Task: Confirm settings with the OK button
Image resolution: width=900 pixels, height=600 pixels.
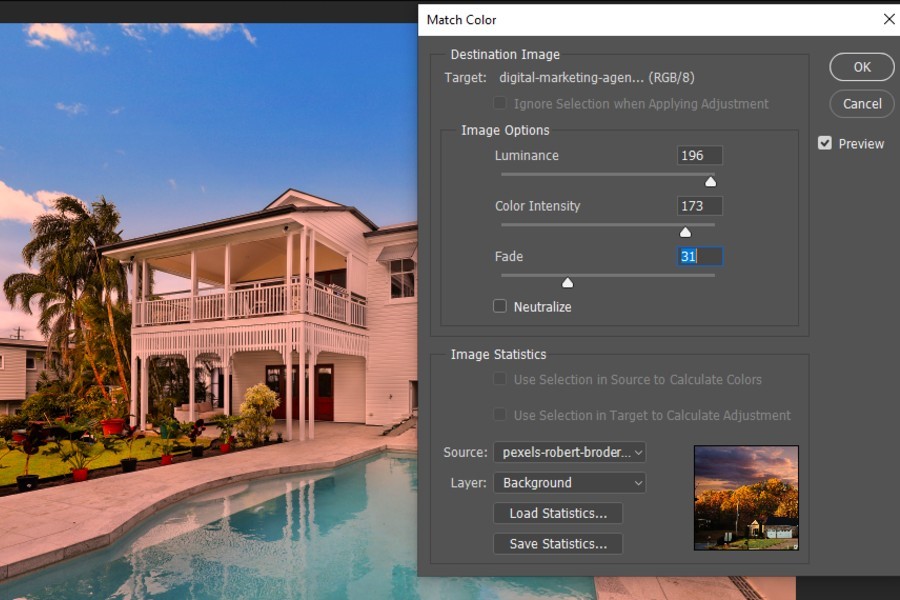Action: point(860,67)
